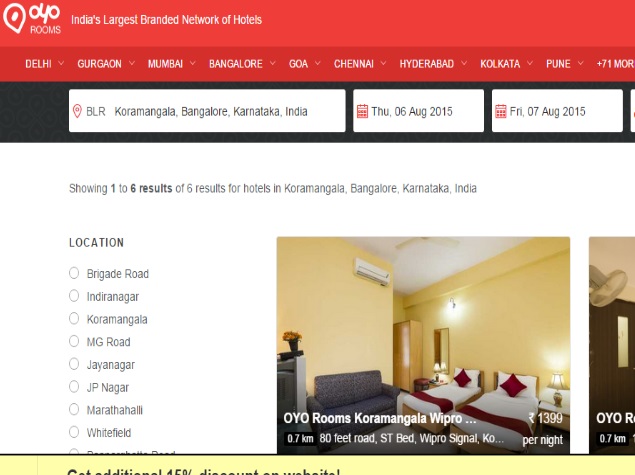This screenshot has height=475, width=635.
Task: Select the Brigade Road location filter
Action: [x=74, y=273]
